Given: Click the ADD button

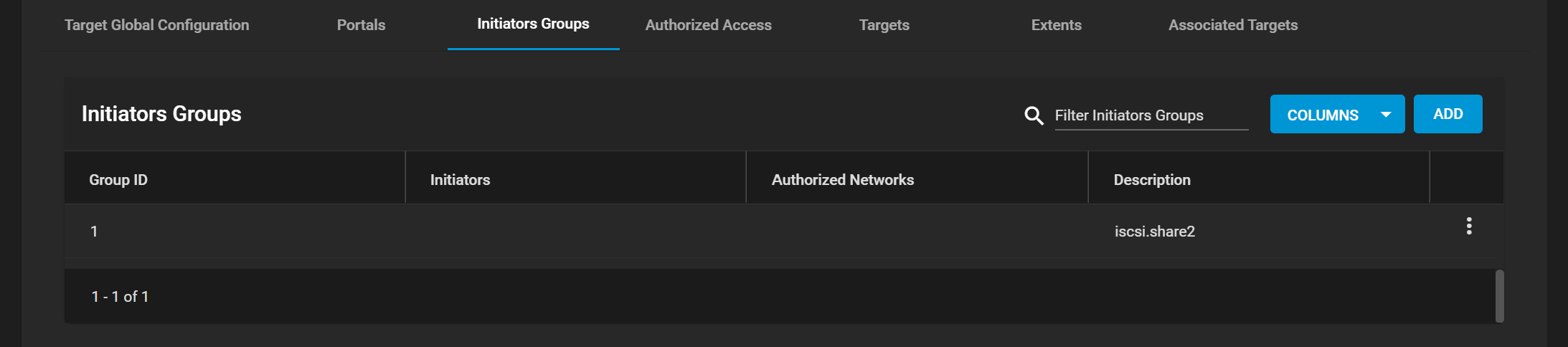Looking at the screenshot, I should pyautogui.click(x=1447, y=114).
